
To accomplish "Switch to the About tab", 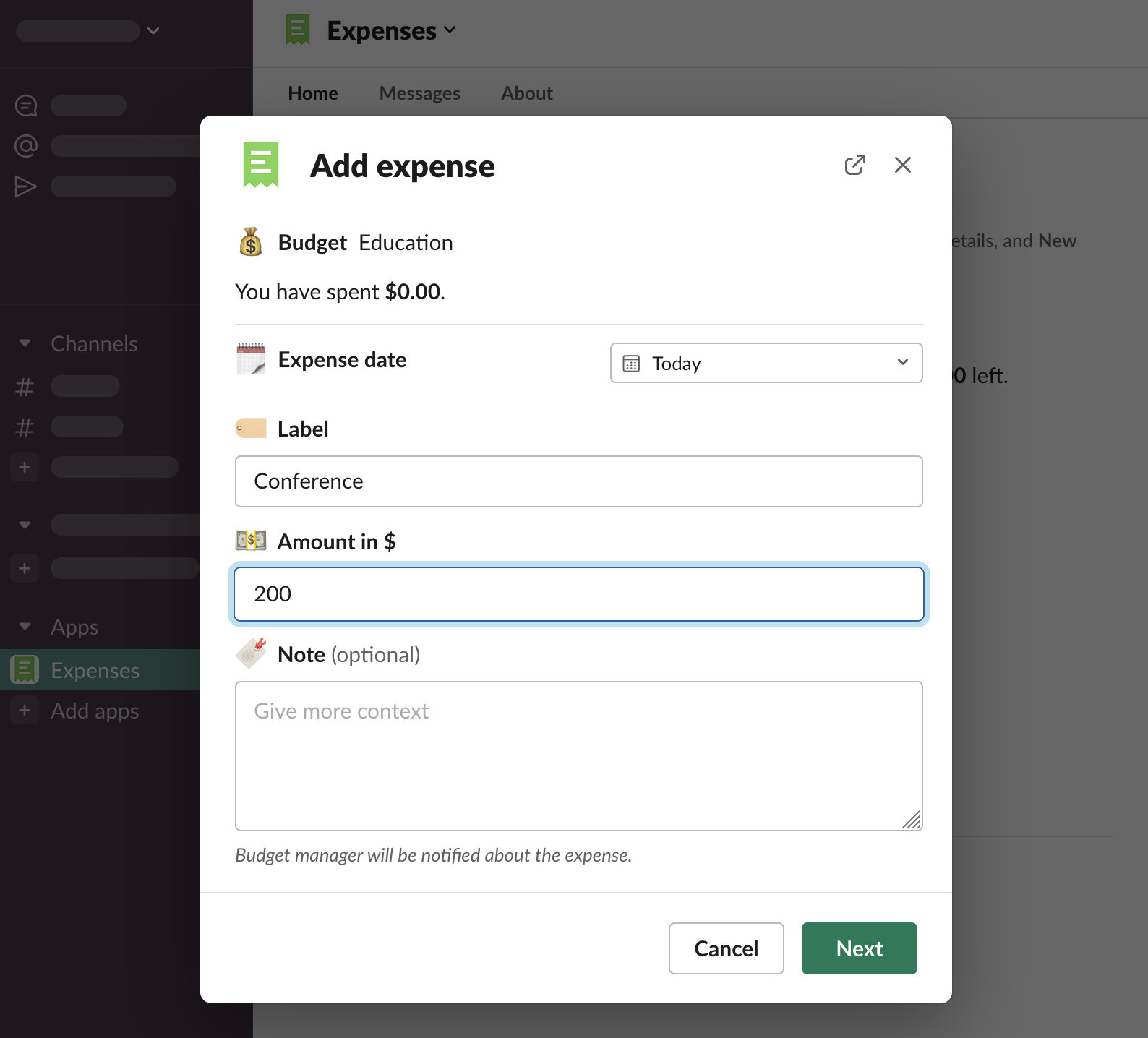I will pyautogui.click(x=526, y=93).
